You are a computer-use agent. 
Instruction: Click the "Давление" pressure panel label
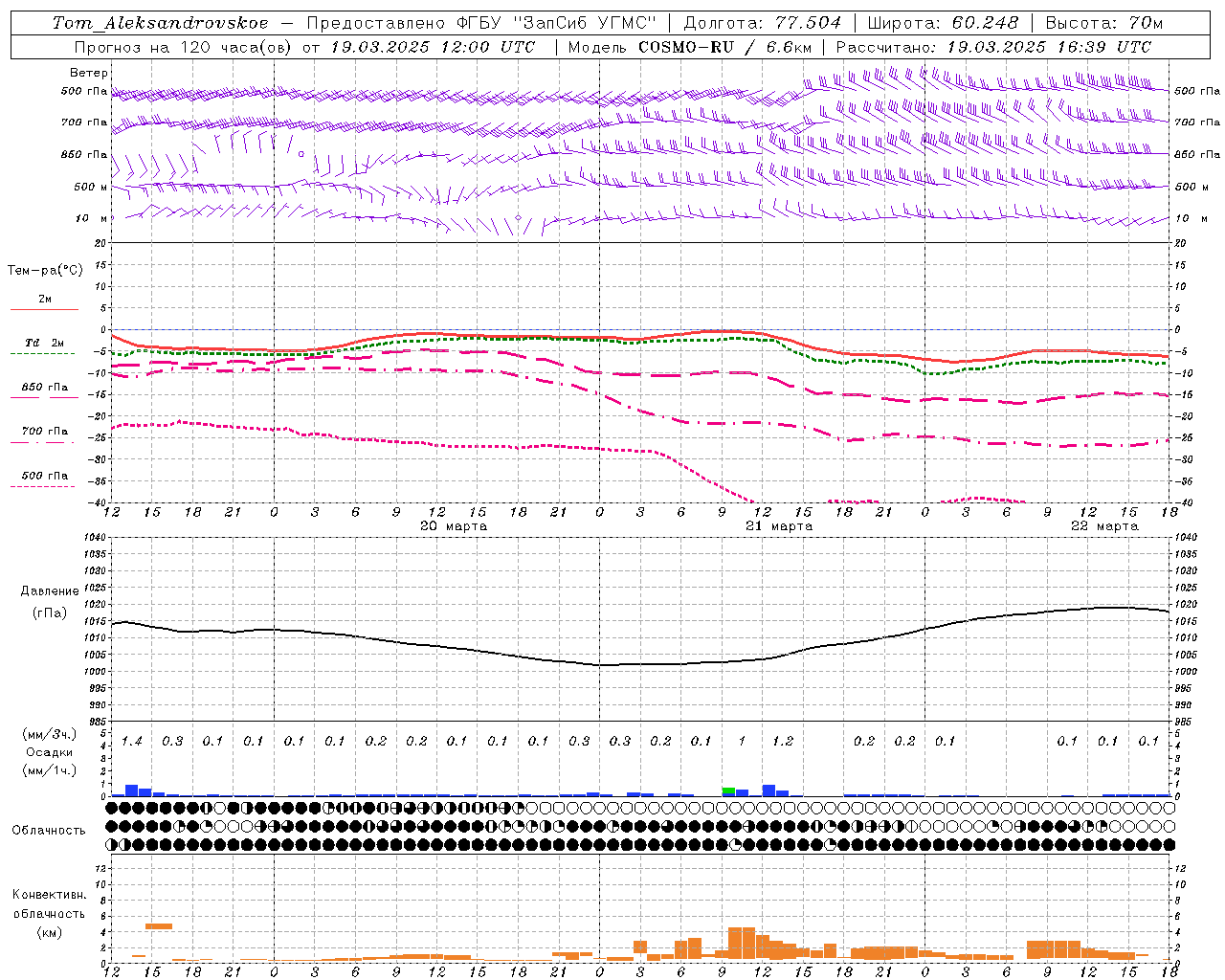pos(50,591)
